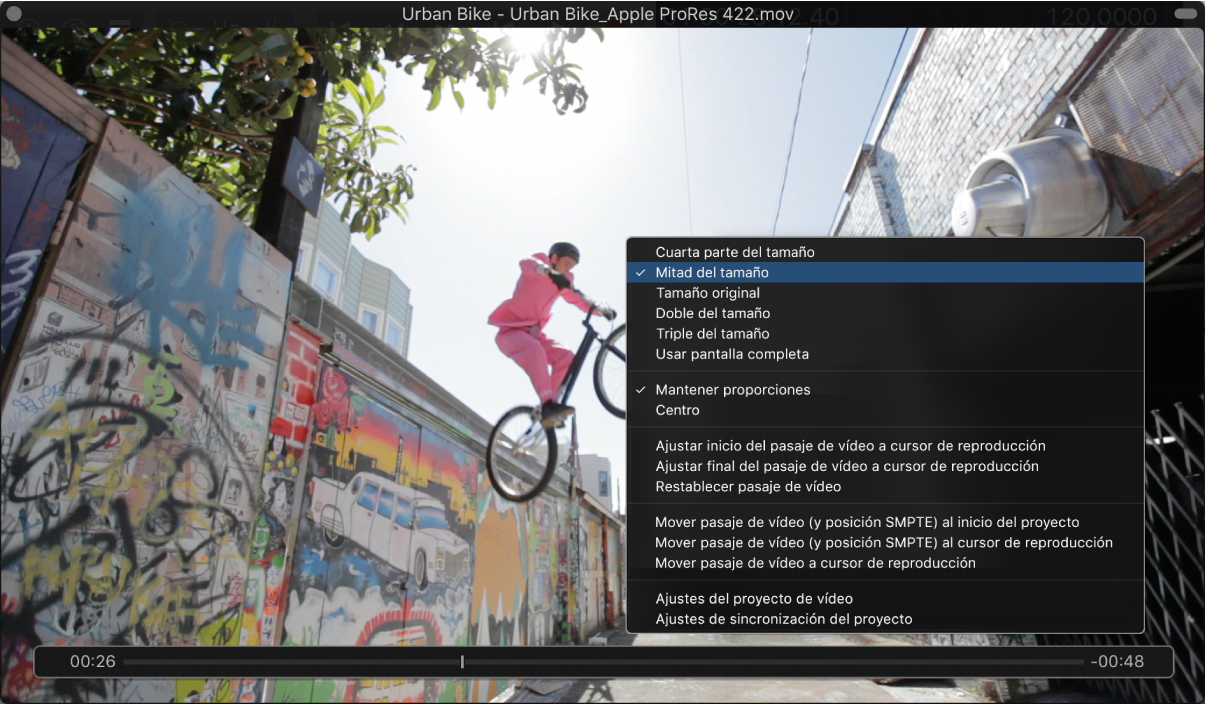The width and height of the screenshot is (1205, 705).
Task: Open 'Ajustes del proyecto de vídeo'
Action: point(754,599)
